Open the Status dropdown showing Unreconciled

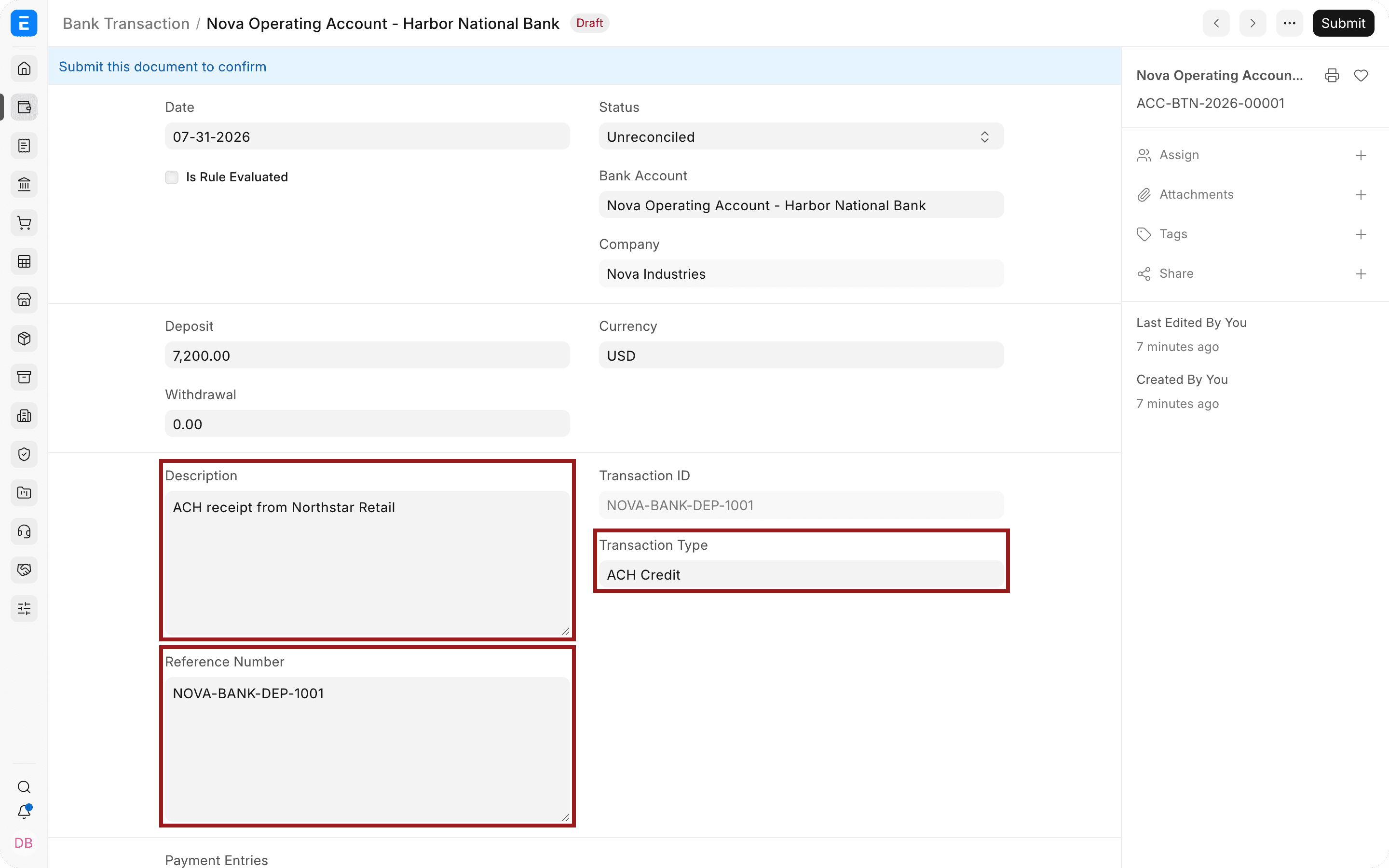[801, 136]
